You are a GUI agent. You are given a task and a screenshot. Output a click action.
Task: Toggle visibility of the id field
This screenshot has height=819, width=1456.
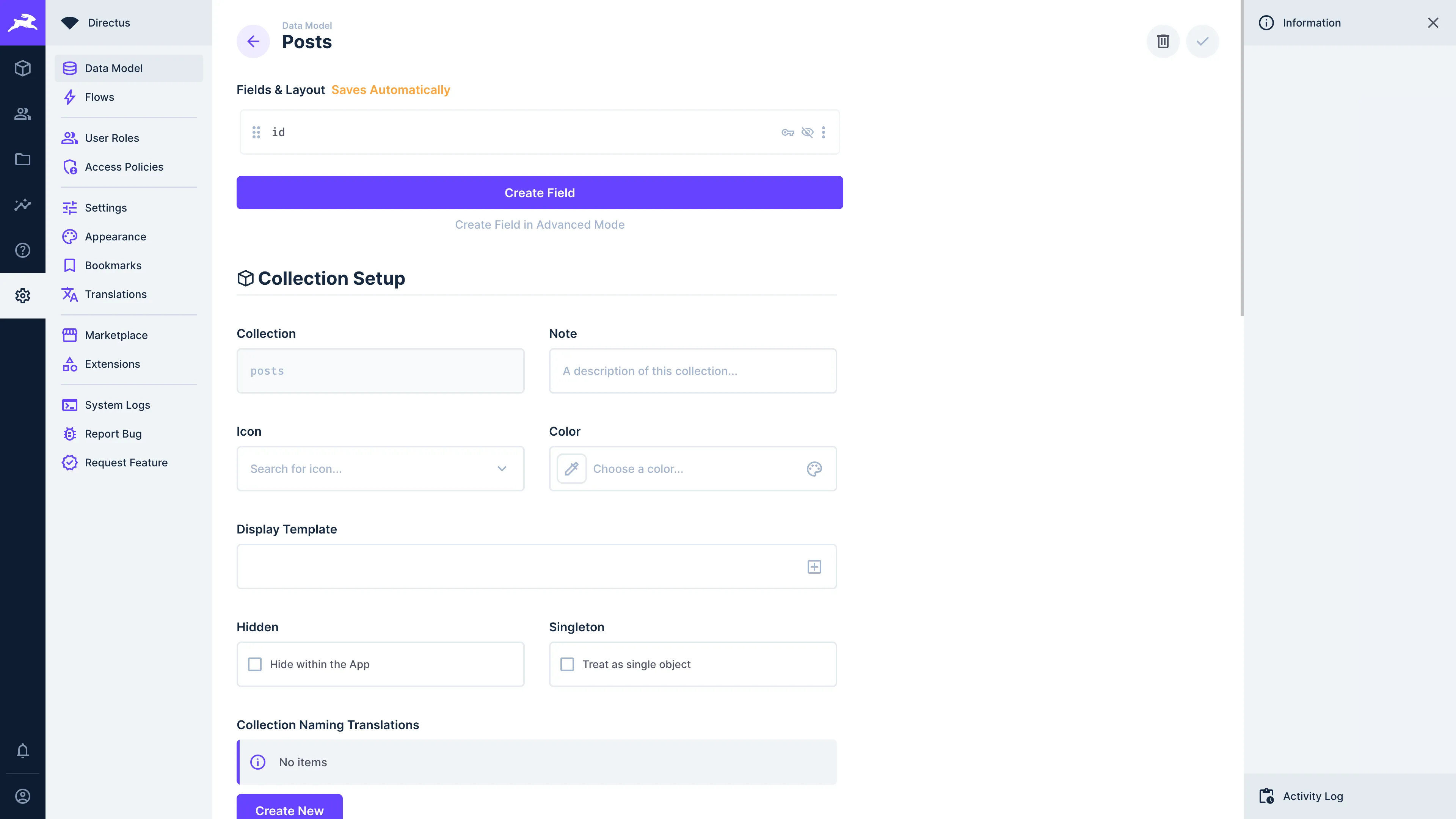pos(807,132)
